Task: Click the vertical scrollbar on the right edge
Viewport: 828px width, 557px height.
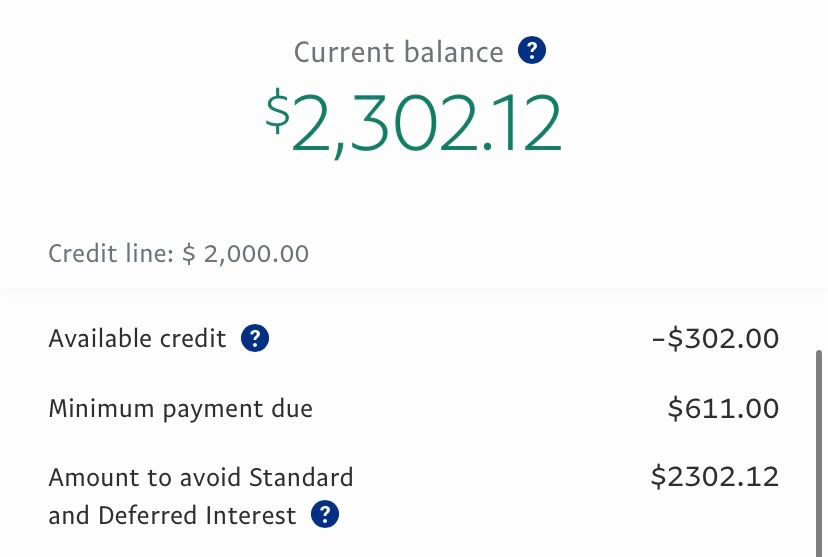Action: [821, 450]
